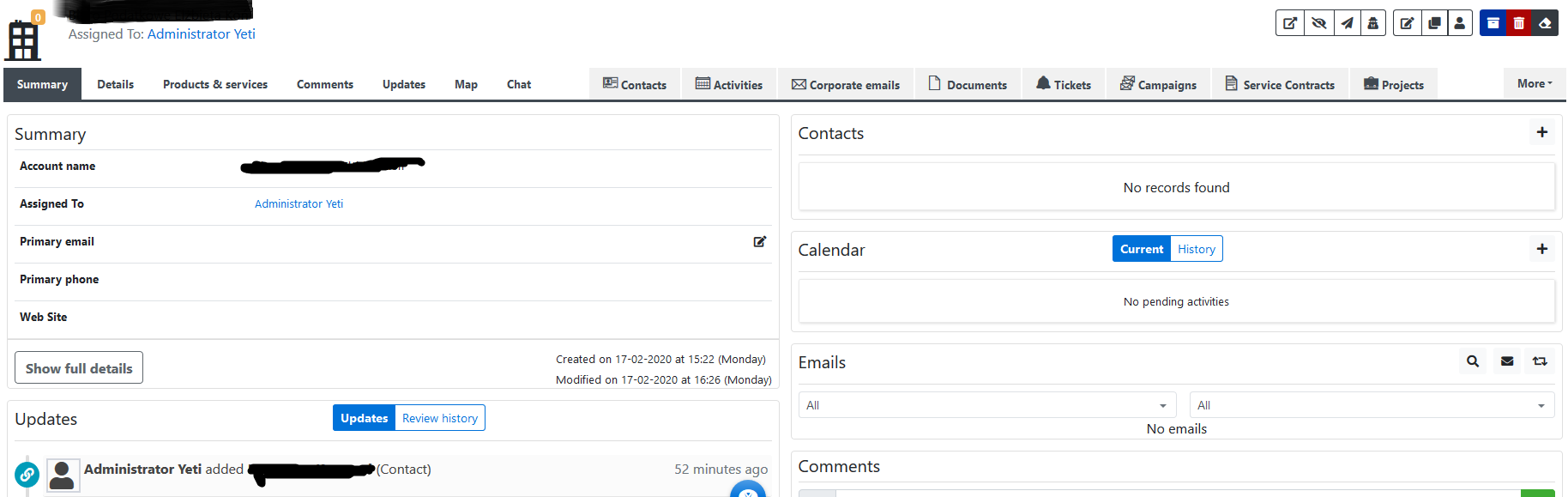The image size is (1568, 497).
Task: Open the Corporate emails tab
Action: [846, 84]
